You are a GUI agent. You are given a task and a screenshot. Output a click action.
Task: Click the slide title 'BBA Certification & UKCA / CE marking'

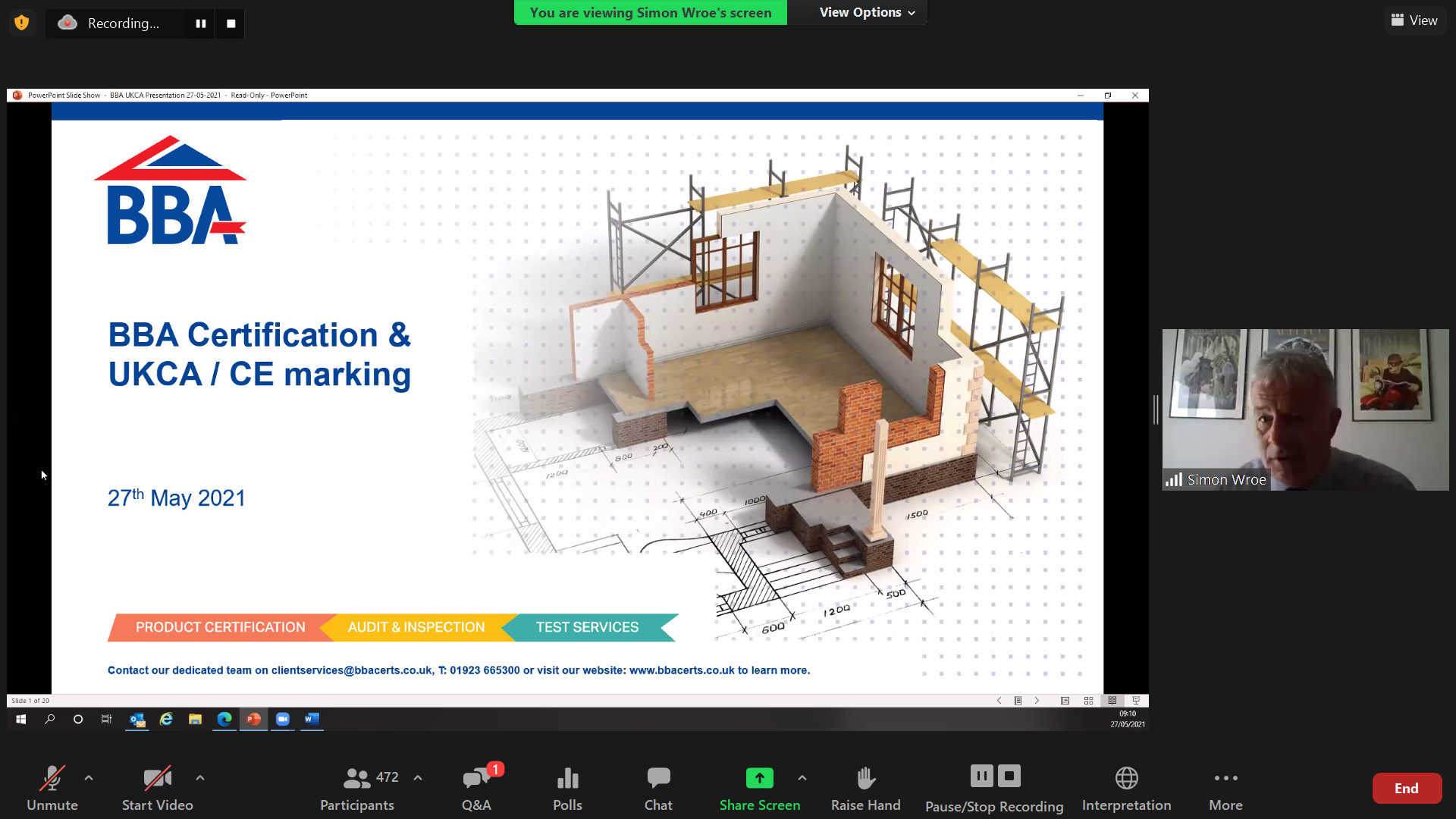click(x=259, y=354)
